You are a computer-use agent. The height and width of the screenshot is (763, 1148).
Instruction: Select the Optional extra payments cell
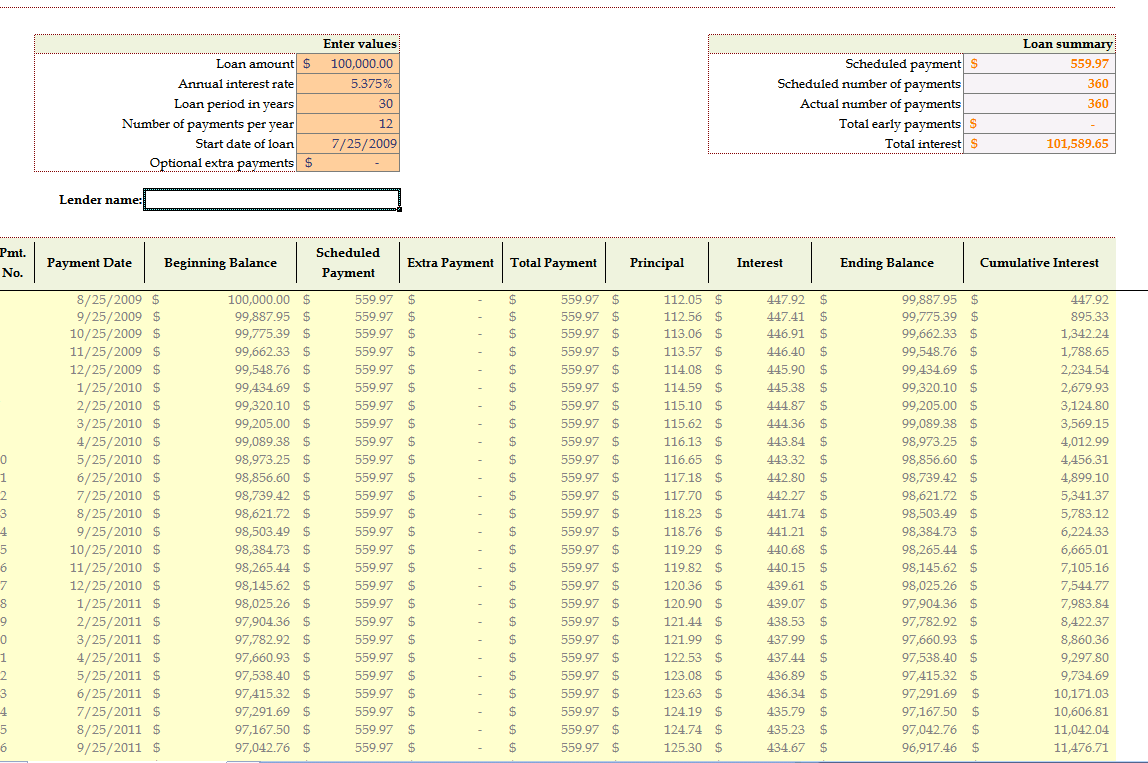tap(348, 162)
